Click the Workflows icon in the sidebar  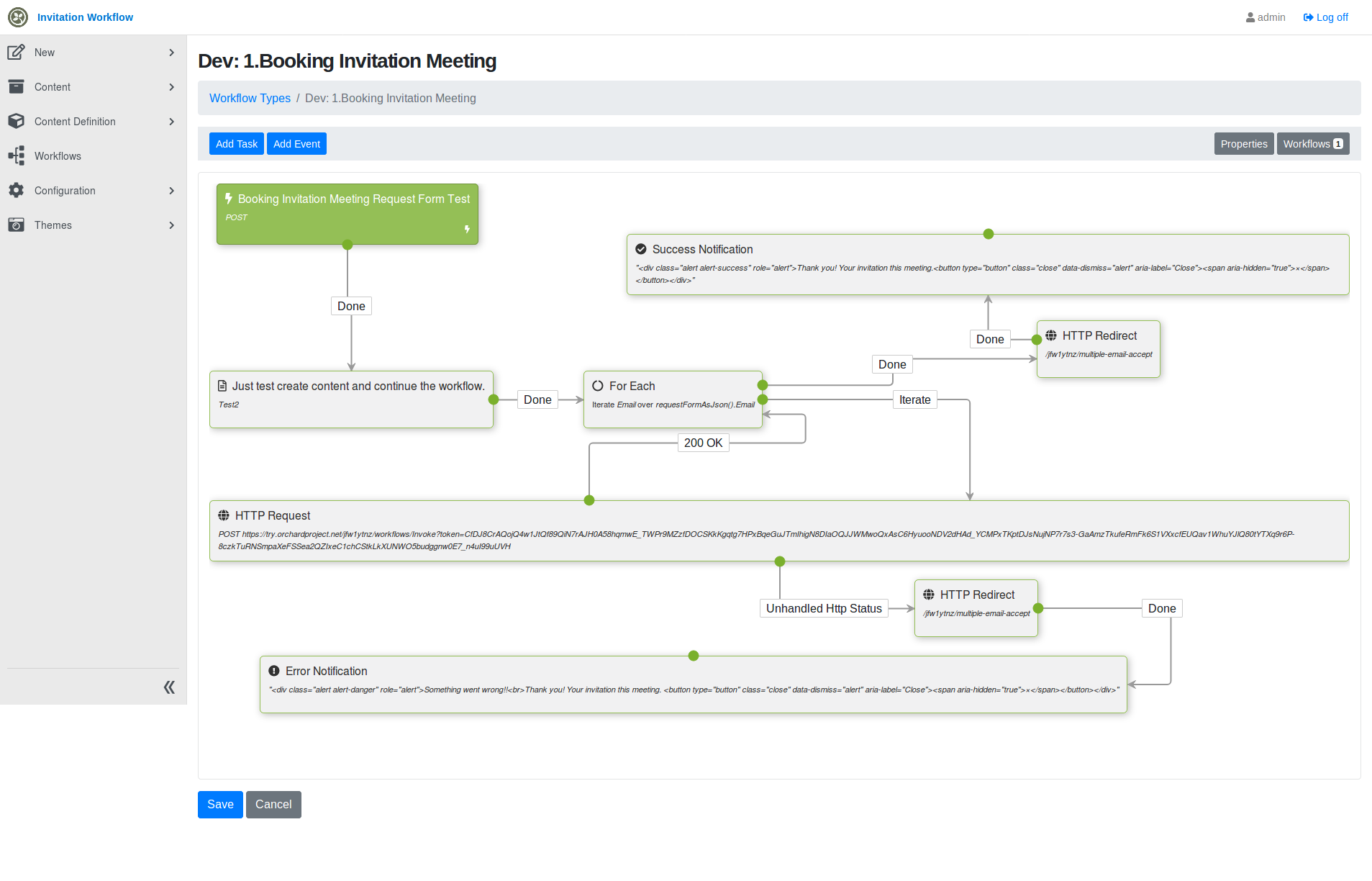tap(16, 155)
